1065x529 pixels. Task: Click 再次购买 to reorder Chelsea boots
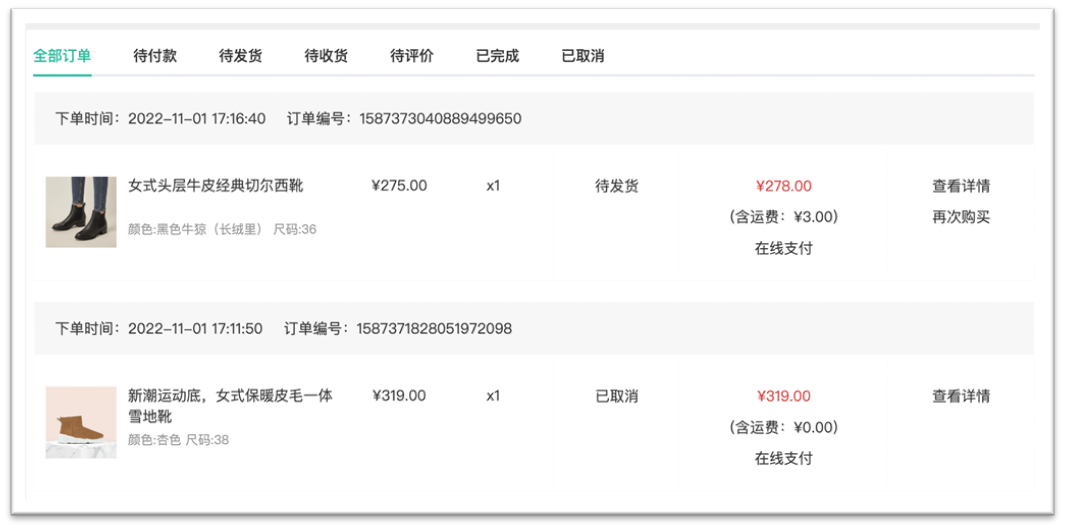(961, 217)
